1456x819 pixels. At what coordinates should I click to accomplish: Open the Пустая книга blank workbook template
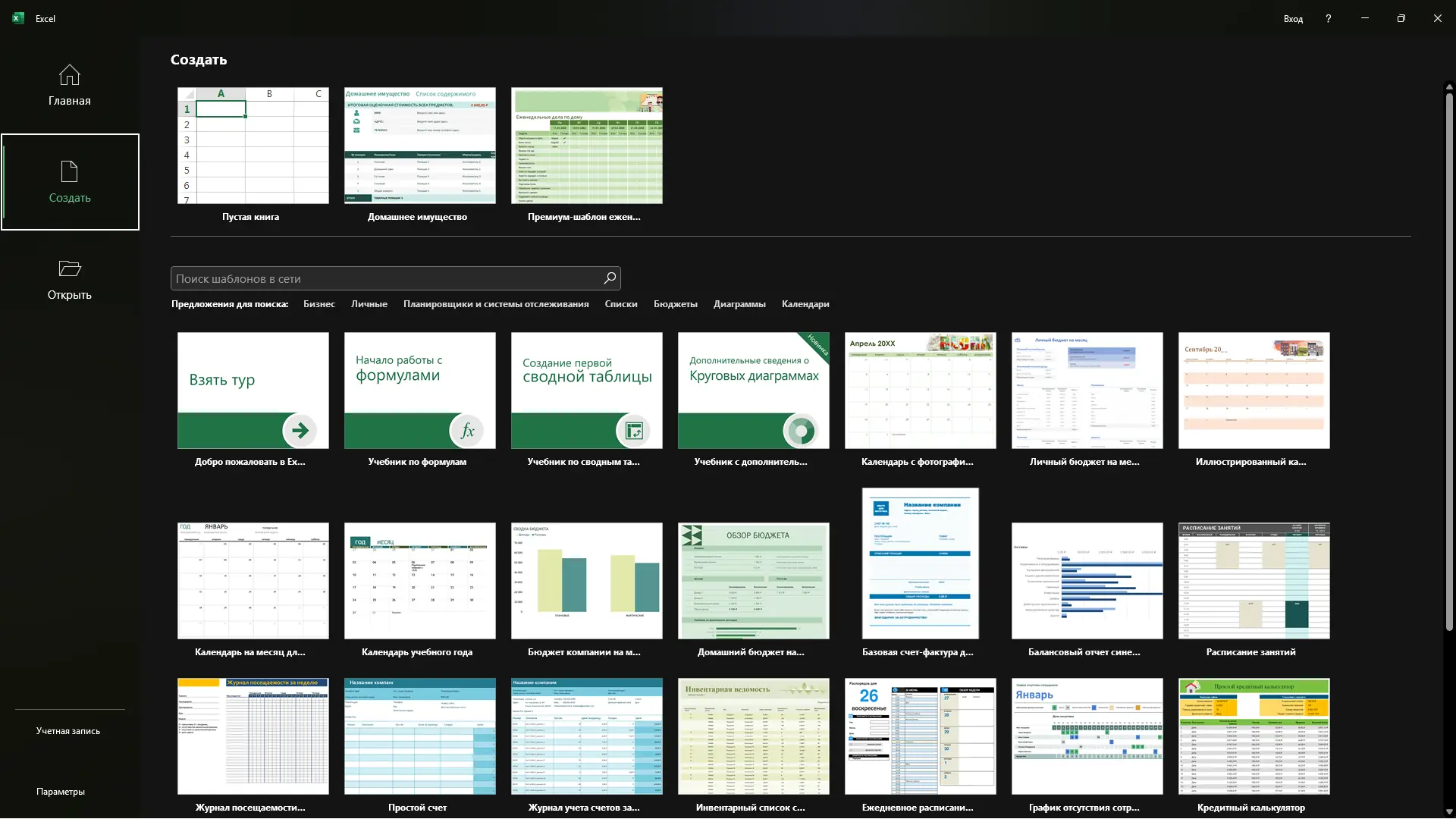click(253, 146)
